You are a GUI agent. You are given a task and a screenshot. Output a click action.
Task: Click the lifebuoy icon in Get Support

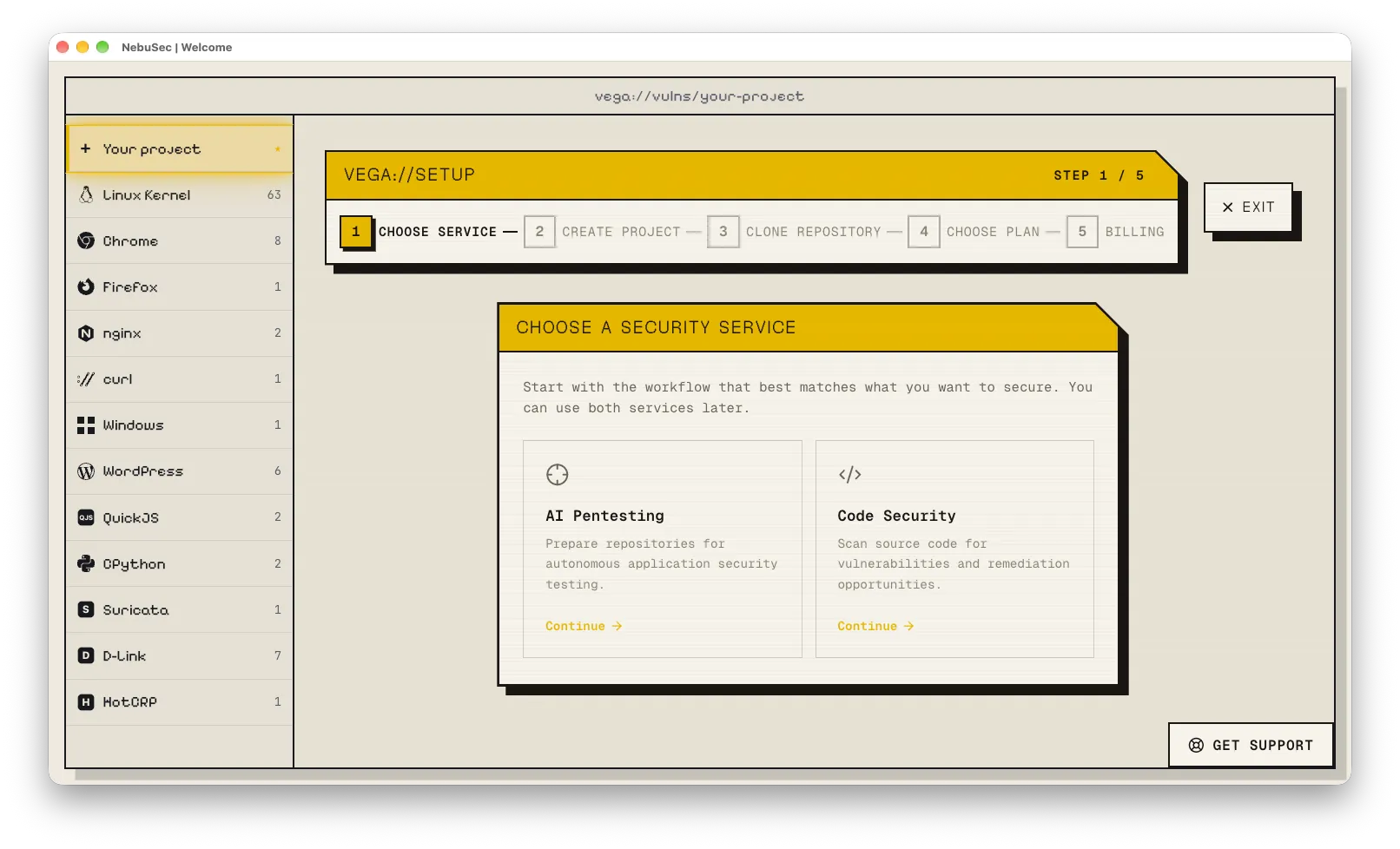click(1196, 745)
